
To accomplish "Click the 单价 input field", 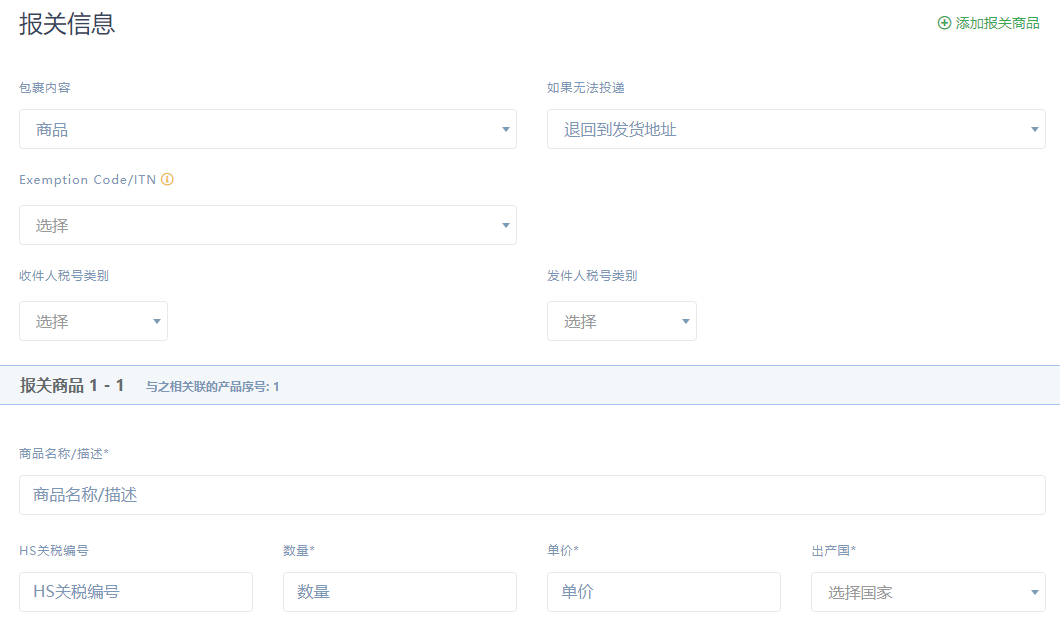I will [x=664, y=592].
